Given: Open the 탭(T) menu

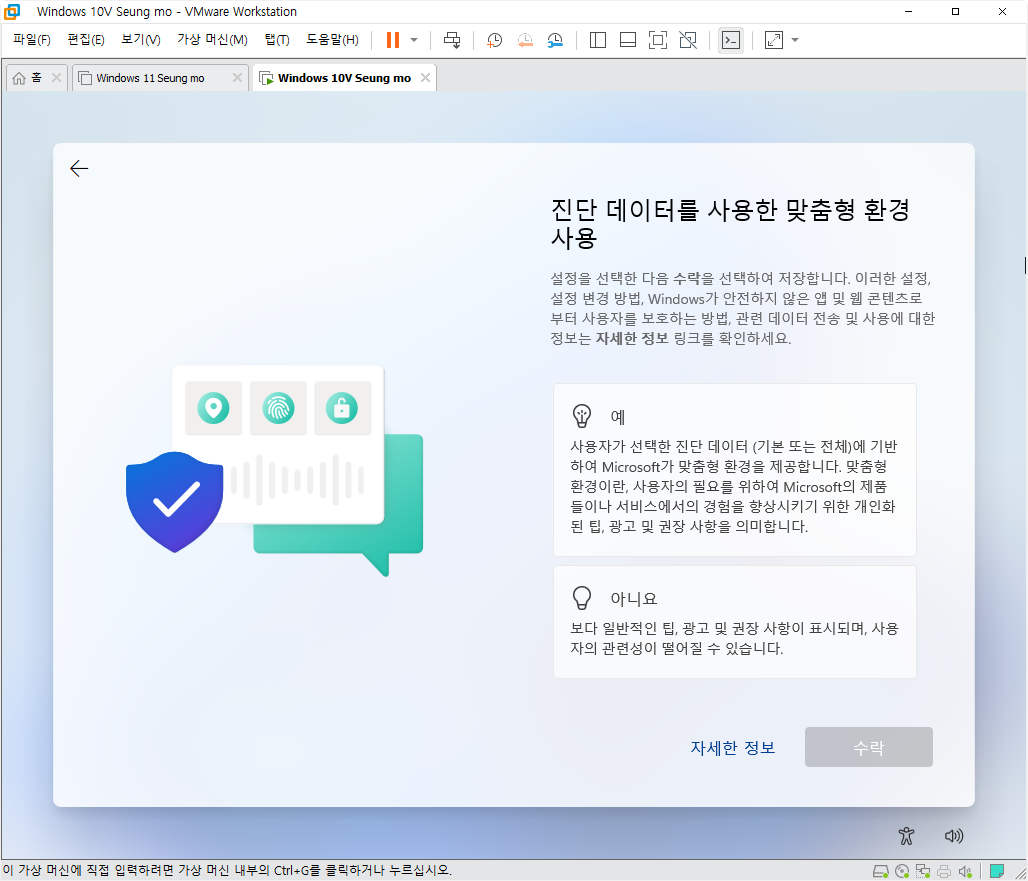Looking at the screenshot, I should 277,39.
